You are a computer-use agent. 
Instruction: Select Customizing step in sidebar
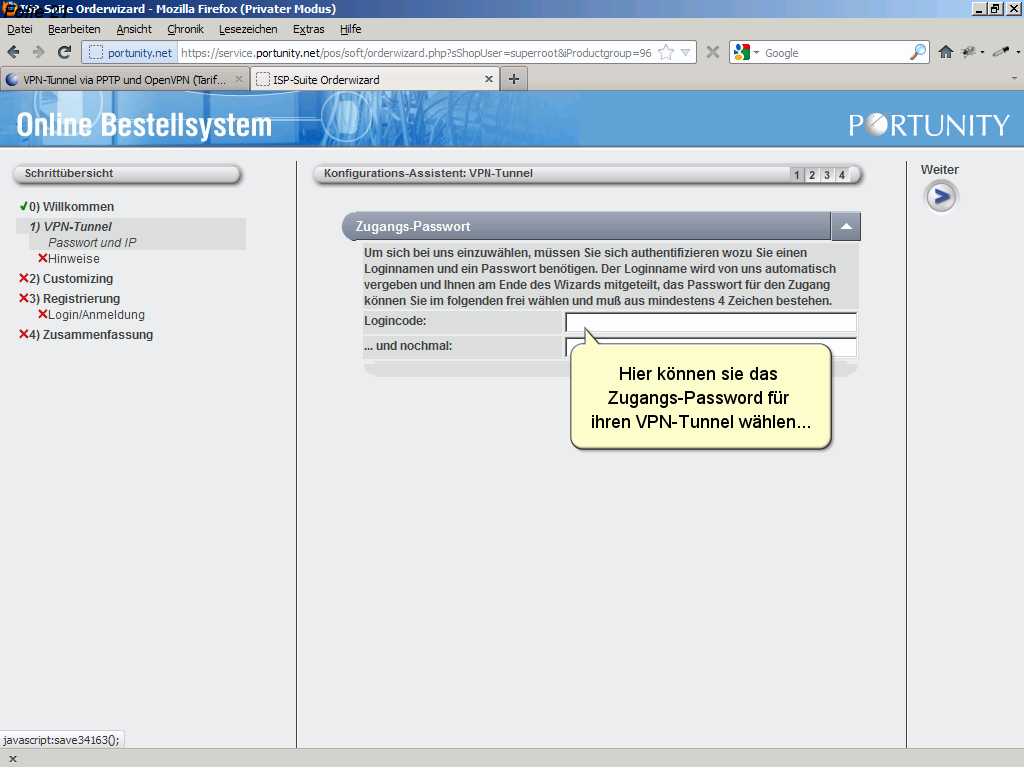pyautogui.click(x=77, y=279)
